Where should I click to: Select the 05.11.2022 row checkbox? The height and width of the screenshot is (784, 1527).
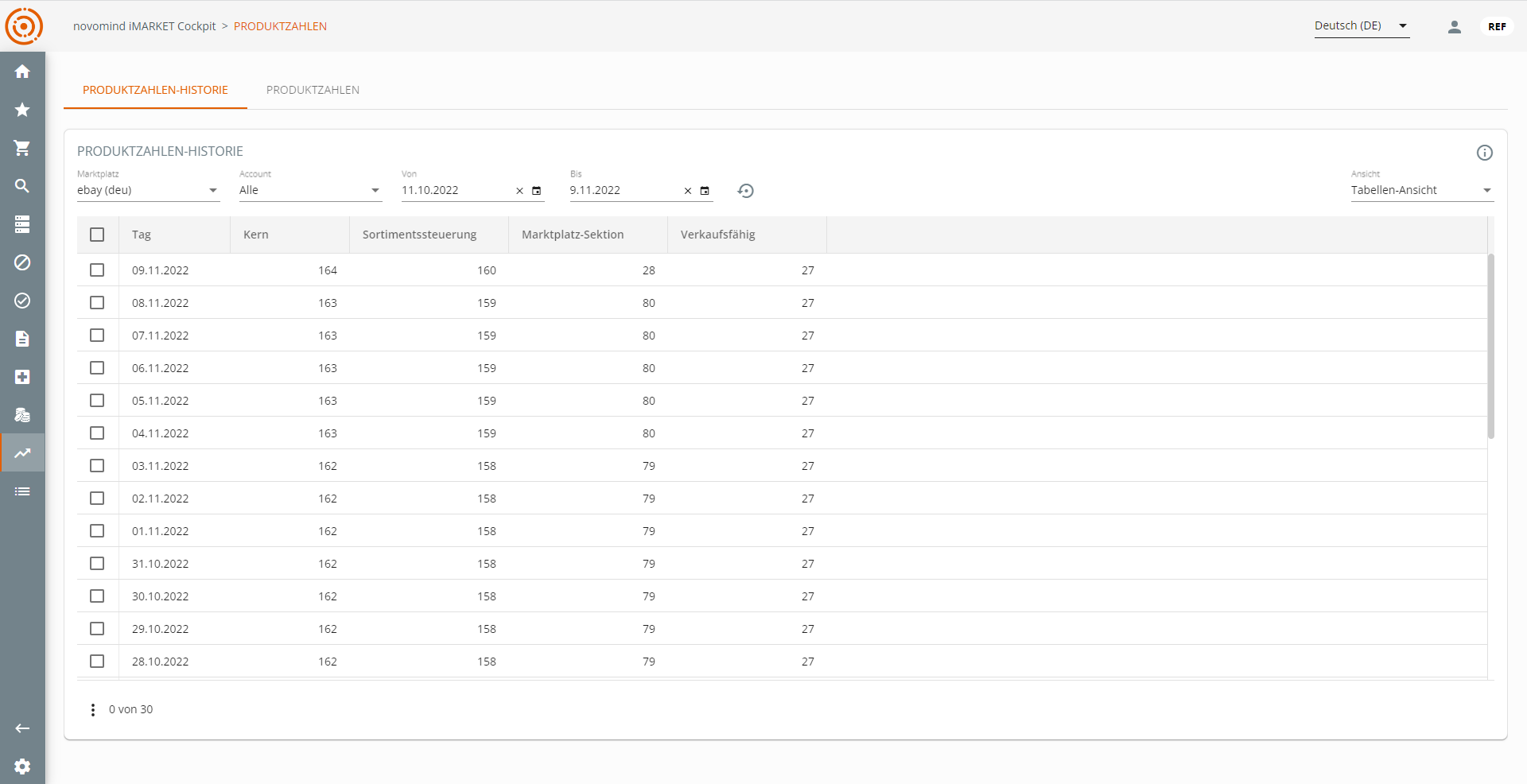pyautogui.click(x=97, y=401)
